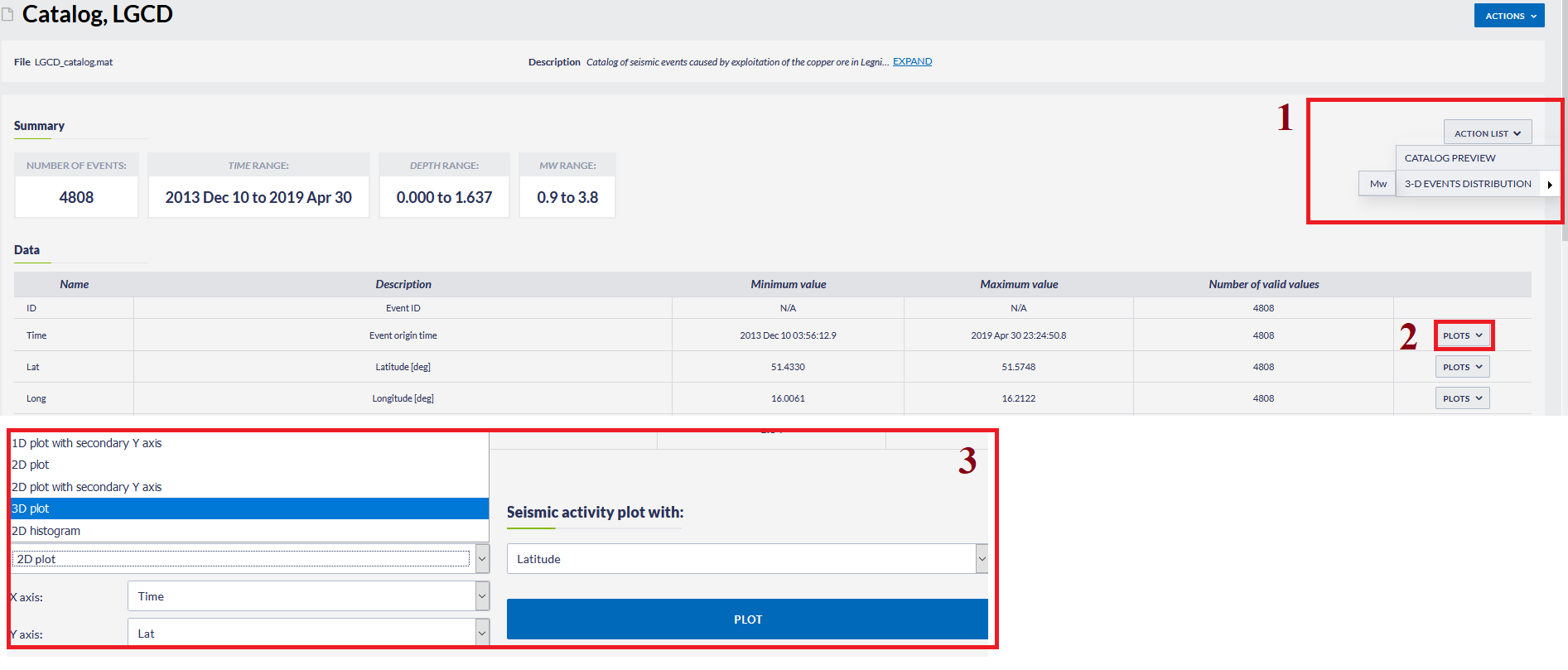Image resolution: width=1568 pixels, height=670 pixels.
Task: Open the Seismic activity Latitude dropdown
Action: click(x=746, y=559)
